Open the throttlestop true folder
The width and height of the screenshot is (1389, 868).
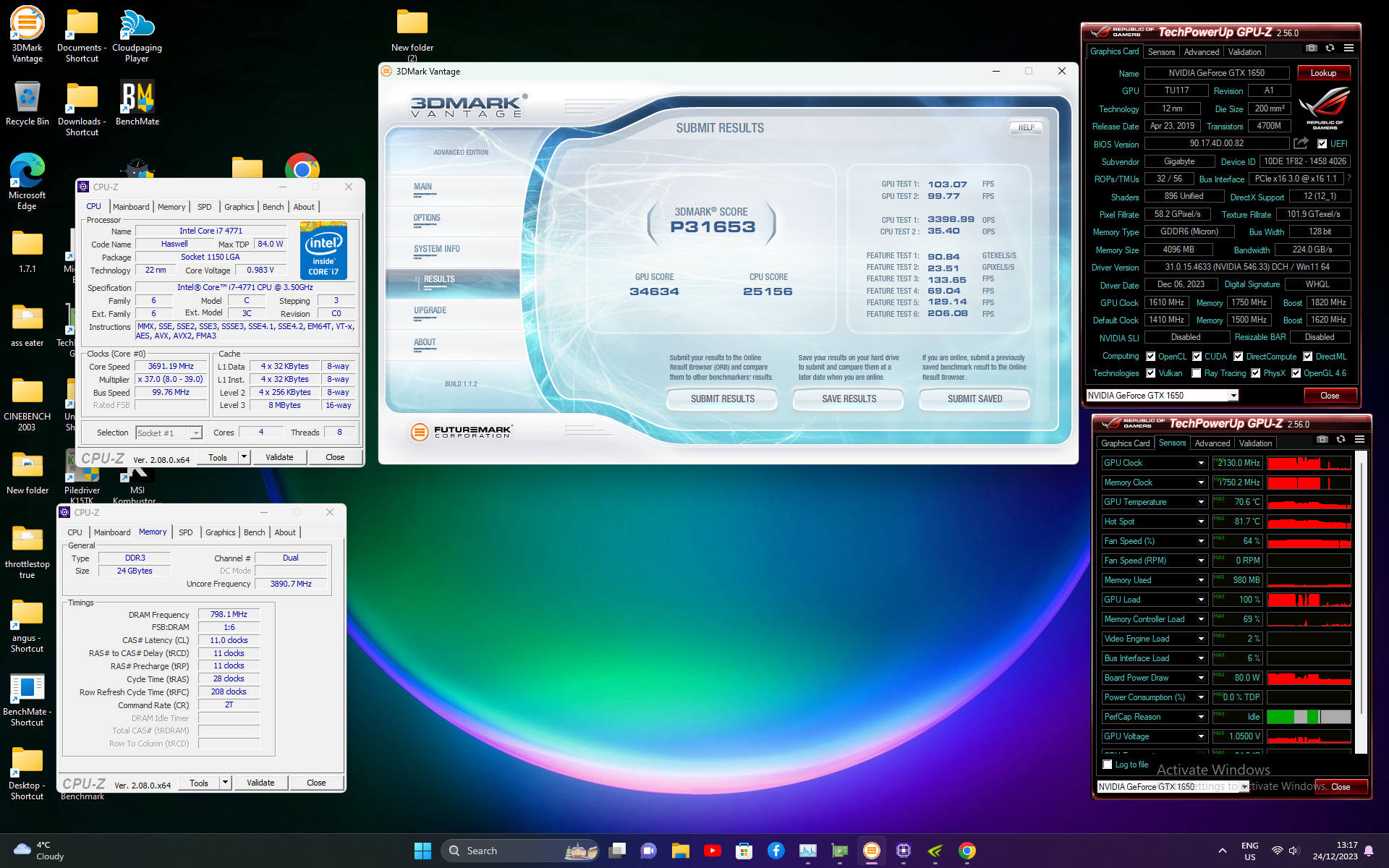coord(27,550)
